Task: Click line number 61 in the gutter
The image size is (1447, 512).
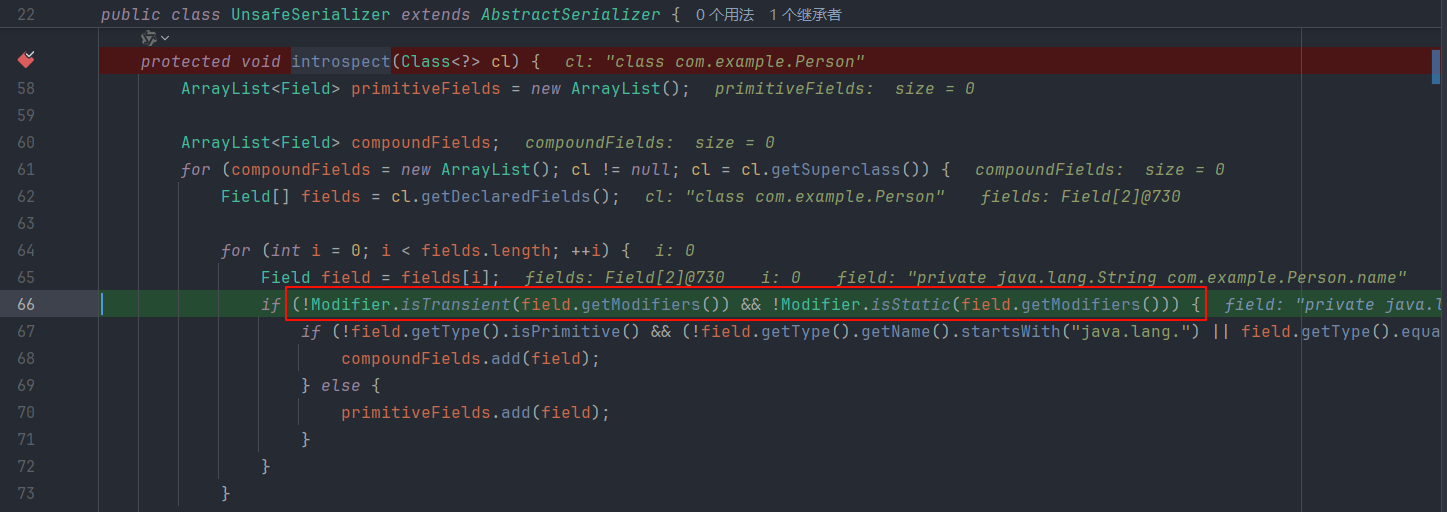Action: coord(26,169)
